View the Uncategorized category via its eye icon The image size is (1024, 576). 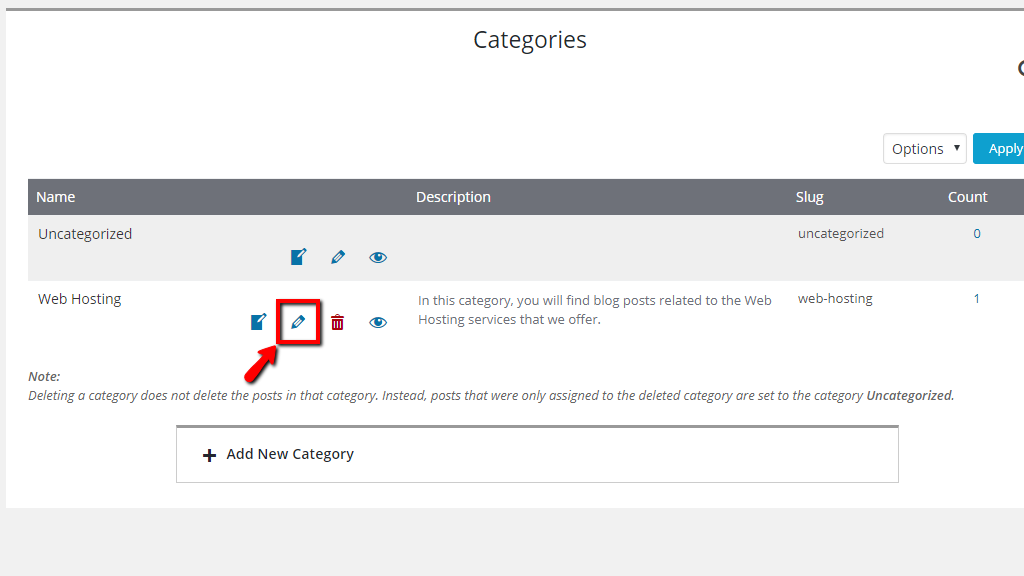coord(377,257)
